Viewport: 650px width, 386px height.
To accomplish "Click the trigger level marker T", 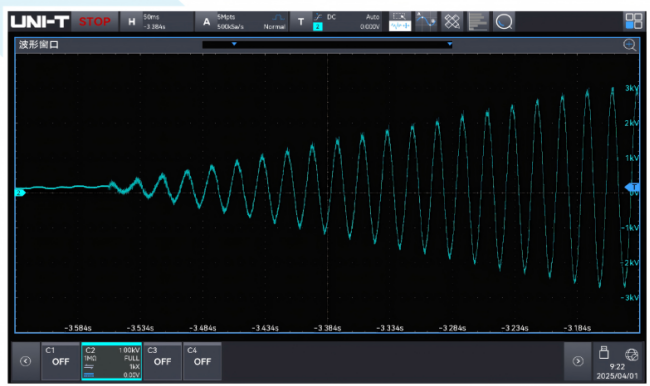I will [632, 187].
